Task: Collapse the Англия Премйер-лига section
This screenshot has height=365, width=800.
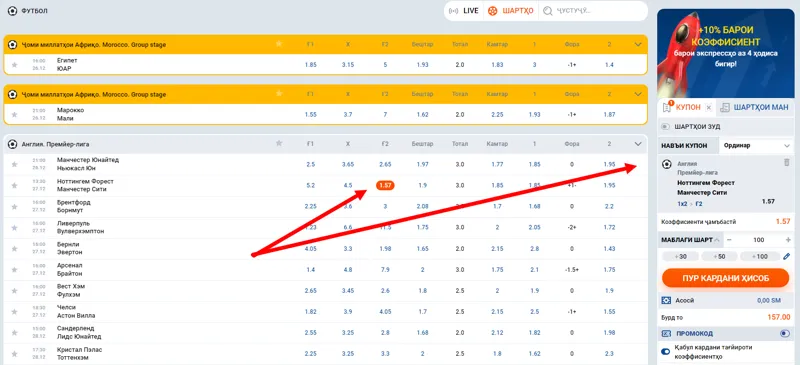Action: tap(638, 144)
